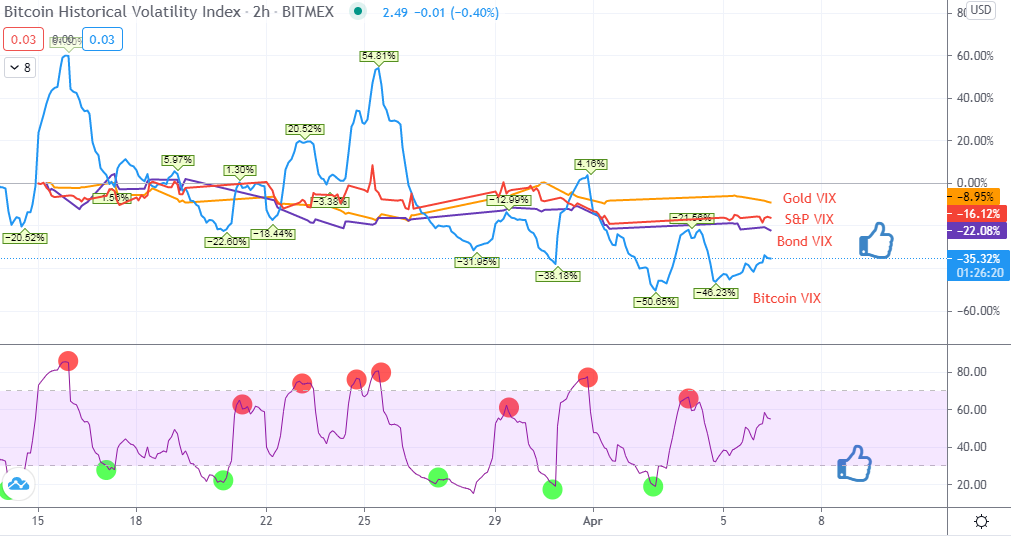The width and height of the screenshot is (1011, 536).
Task: Click the Gold VIX text annotation
Action: coord(809,198)
